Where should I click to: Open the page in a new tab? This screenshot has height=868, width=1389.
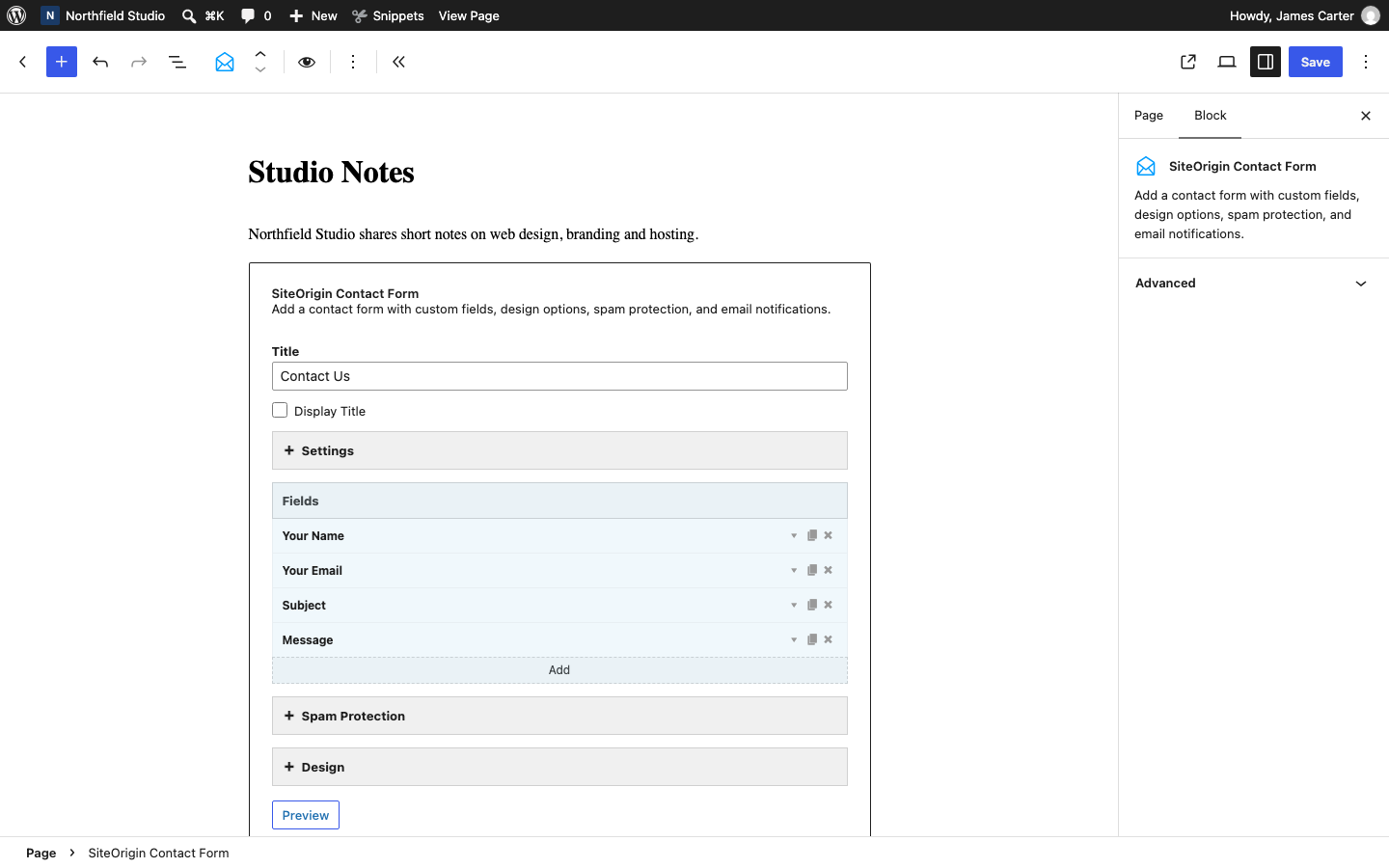click(1188, 62)
